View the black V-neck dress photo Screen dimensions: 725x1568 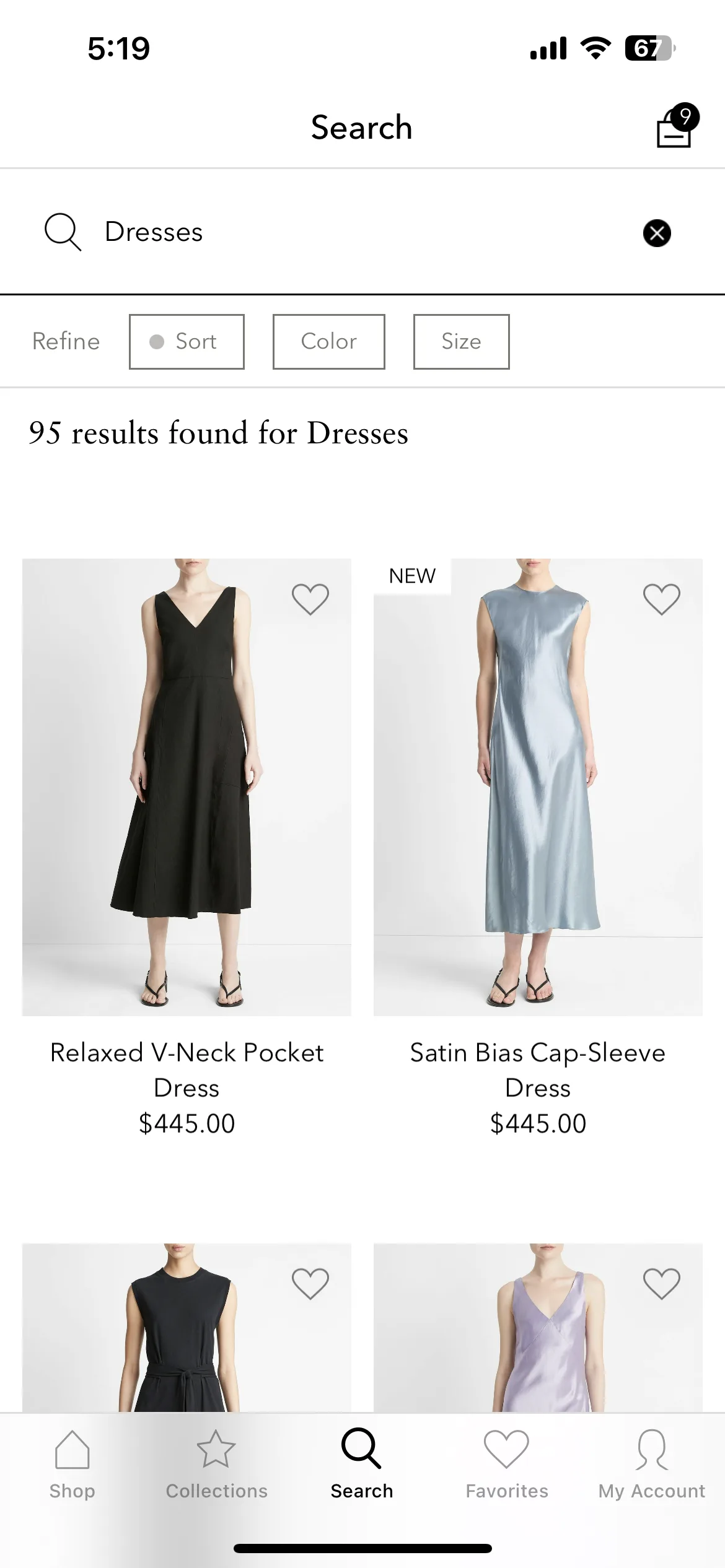pos(187,787)
